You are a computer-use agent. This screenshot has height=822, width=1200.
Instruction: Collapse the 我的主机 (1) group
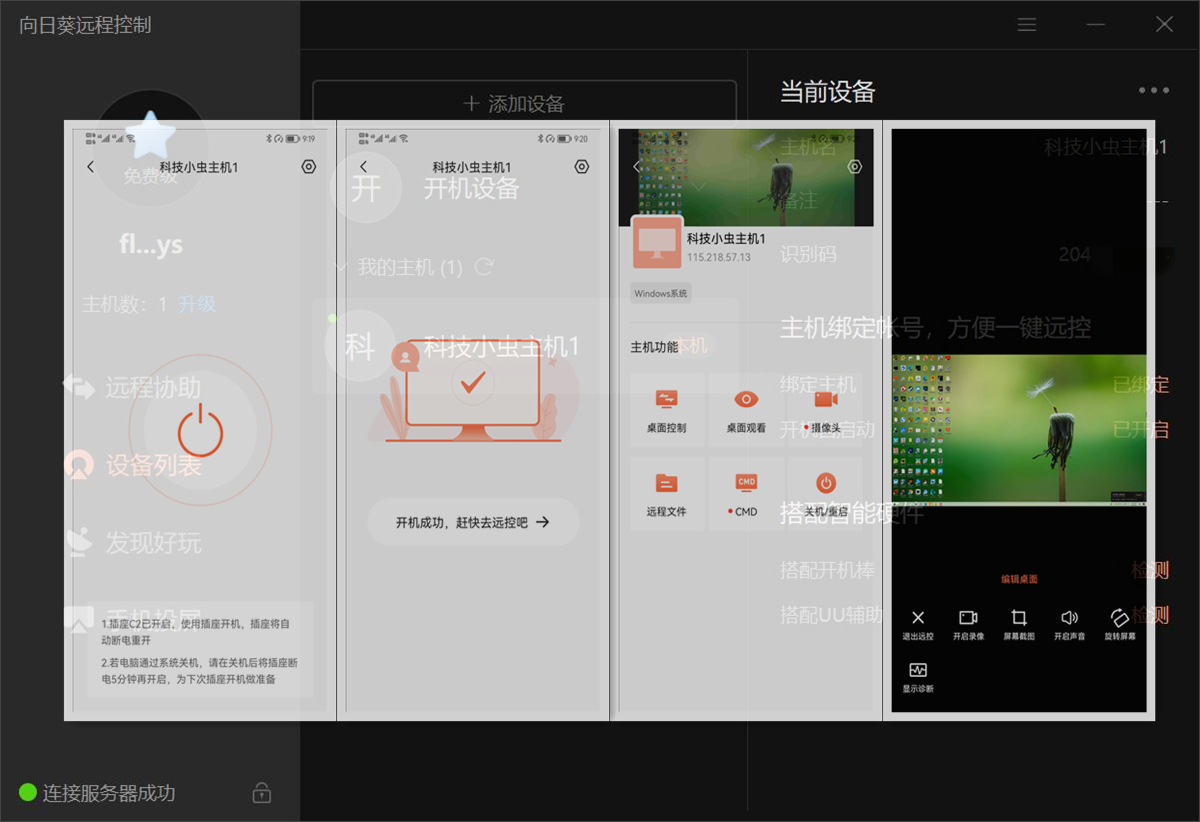click(x=341, y=267)
